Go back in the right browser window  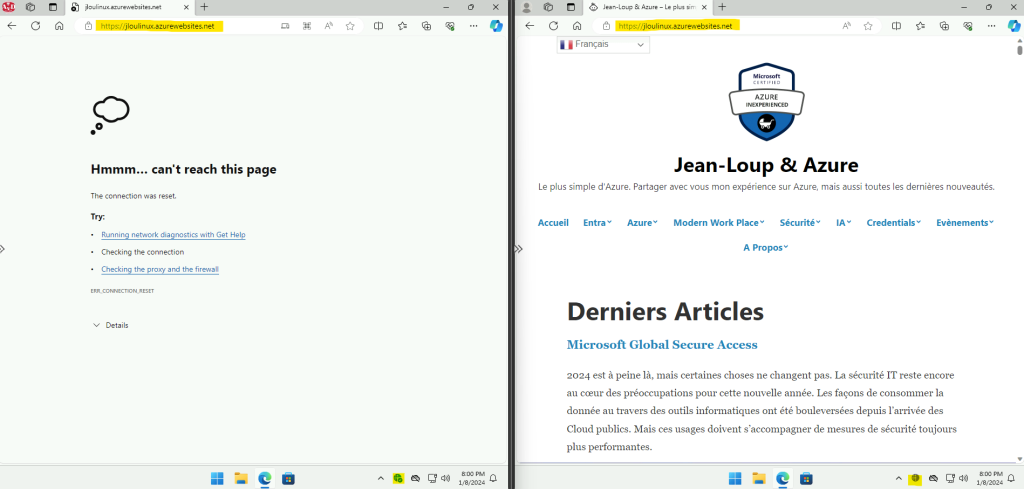[530, 26]
